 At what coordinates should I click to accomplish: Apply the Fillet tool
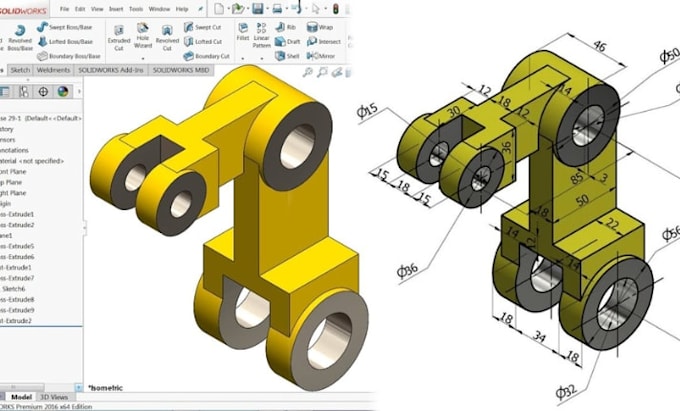(x=243, y=32)
